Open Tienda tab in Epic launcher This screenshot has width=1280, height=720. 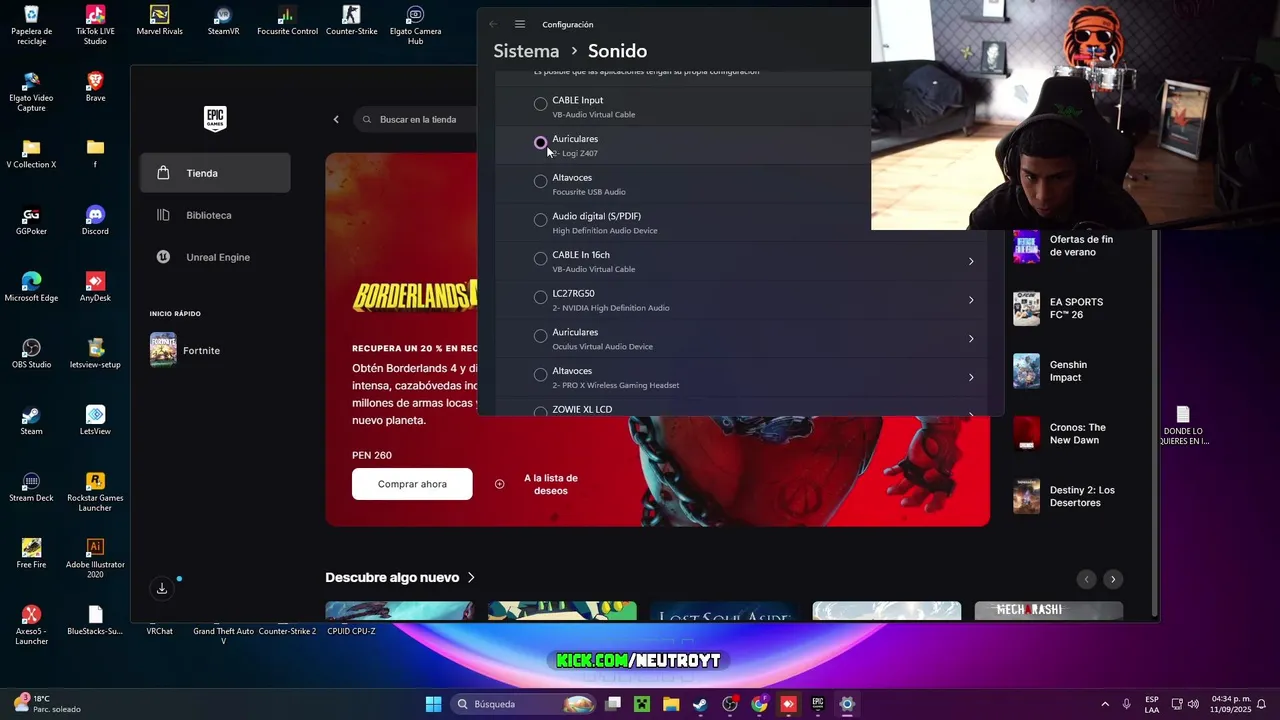coord(215,173)
